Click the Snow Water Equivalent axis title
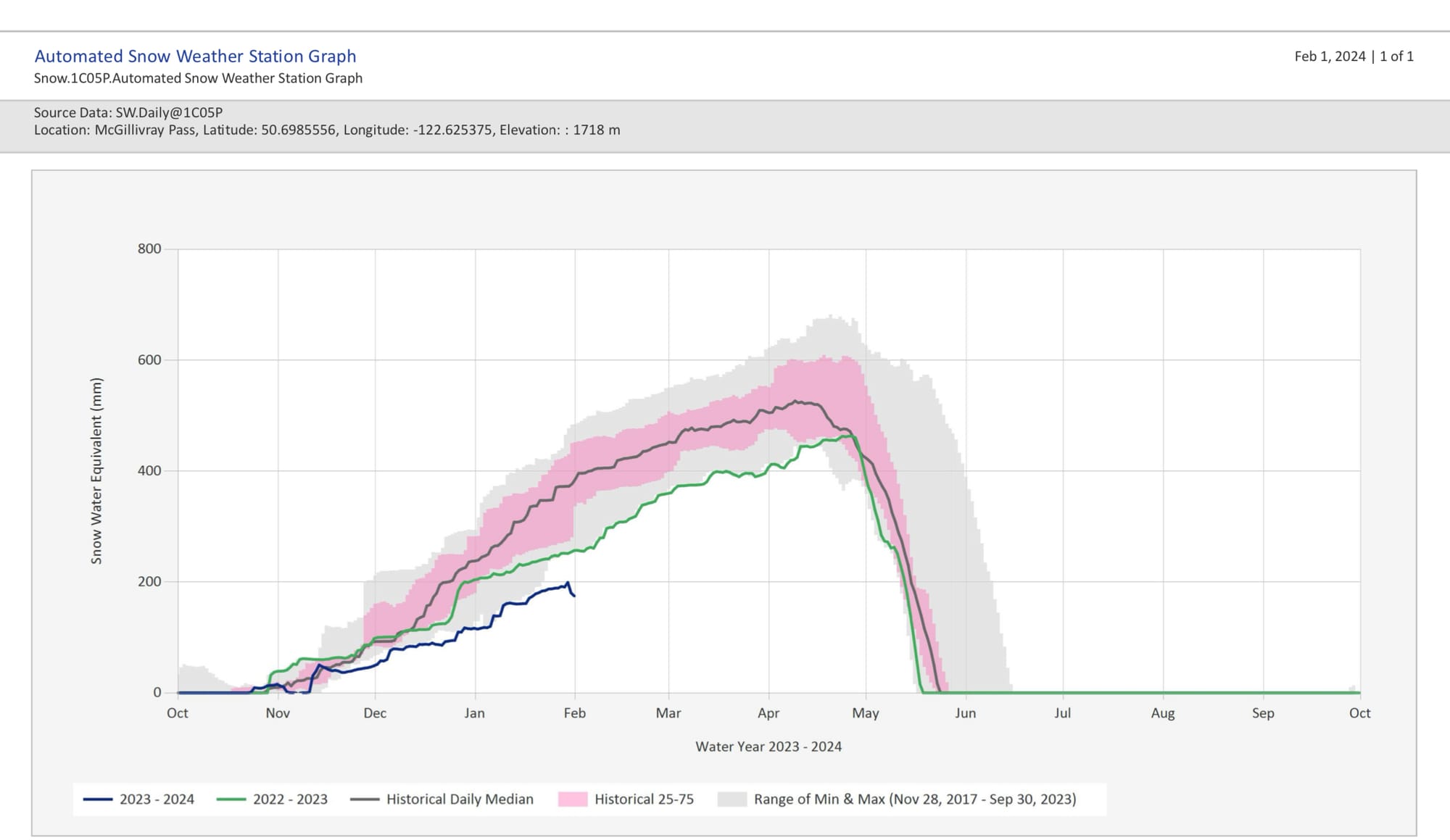 tap(96, 470)
